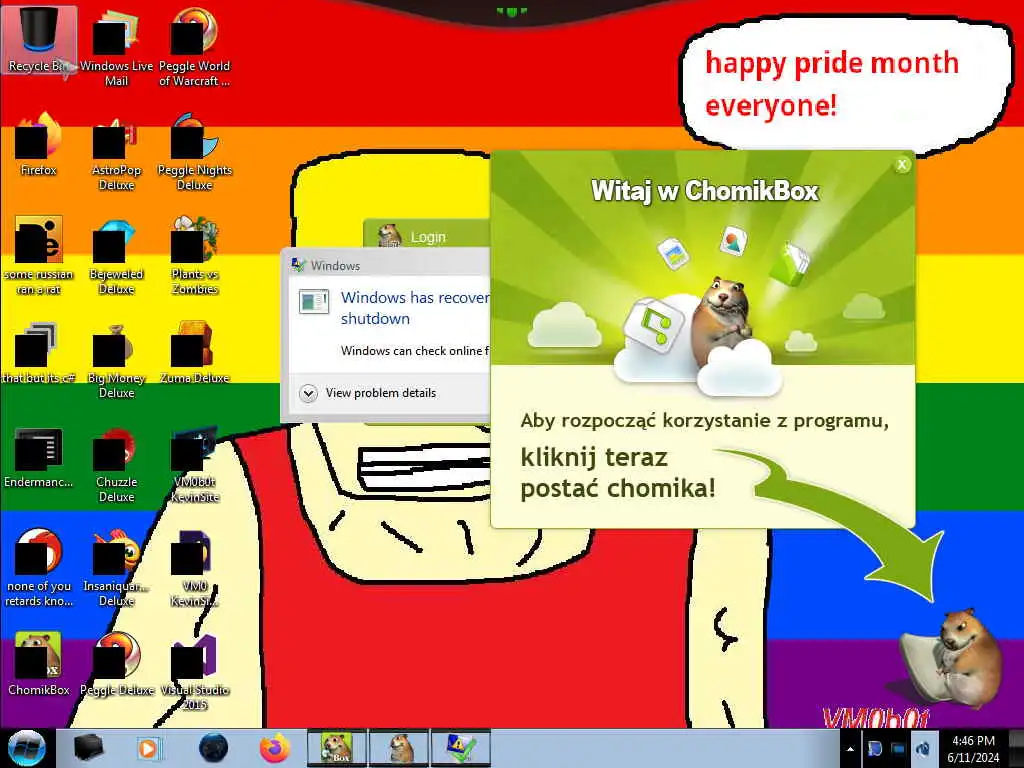This screenshot has width=1024, height=768.
Task: Select Peggle Nights Deluxe icon
Action: (x=194, y=152)
